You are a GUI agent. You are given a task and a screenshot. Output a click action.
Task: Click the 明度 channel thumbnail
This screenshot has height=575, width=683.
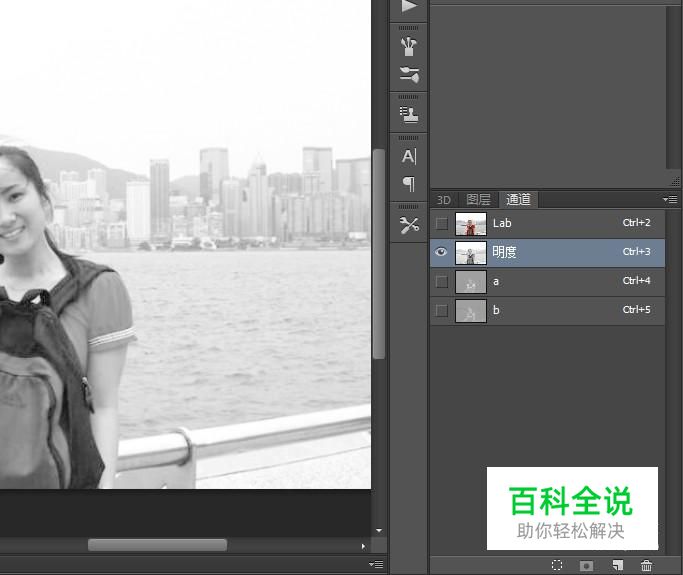[x=471, y=253]
